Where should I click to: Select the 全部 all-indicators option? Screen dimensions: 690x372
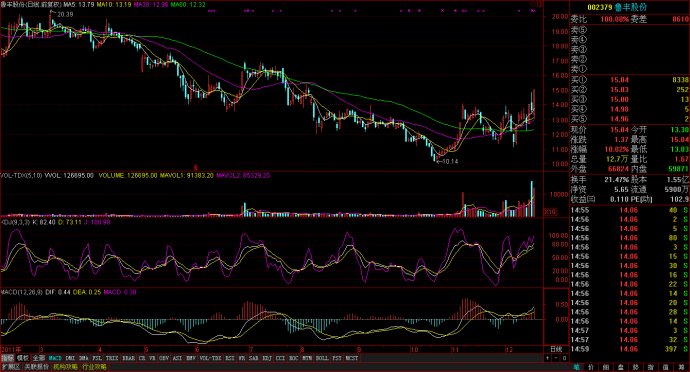point(39,358)
